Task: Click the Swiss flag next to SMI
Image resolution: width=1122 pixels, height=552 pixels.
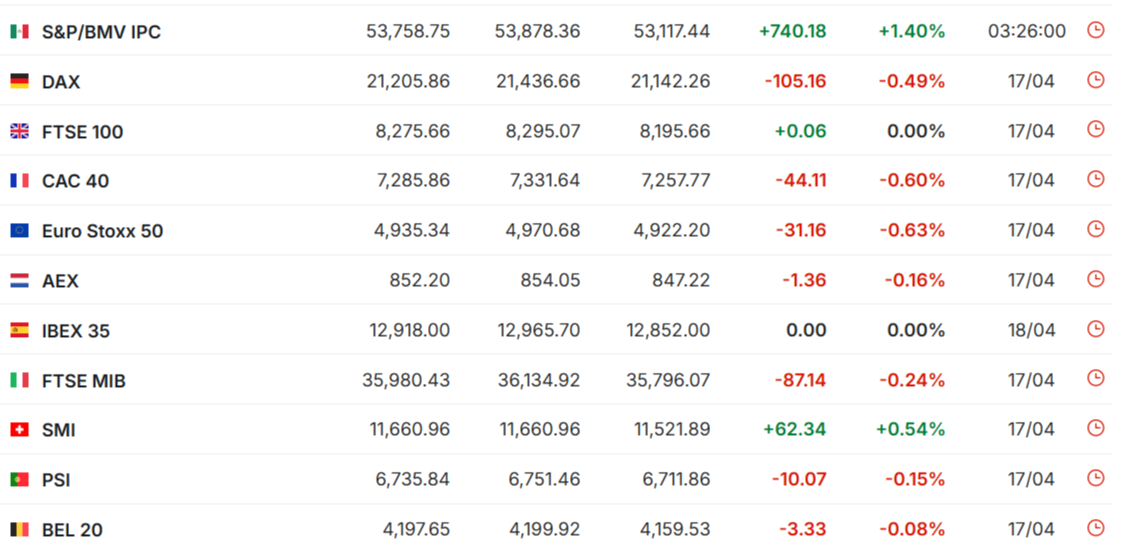Action: (19, 430)
